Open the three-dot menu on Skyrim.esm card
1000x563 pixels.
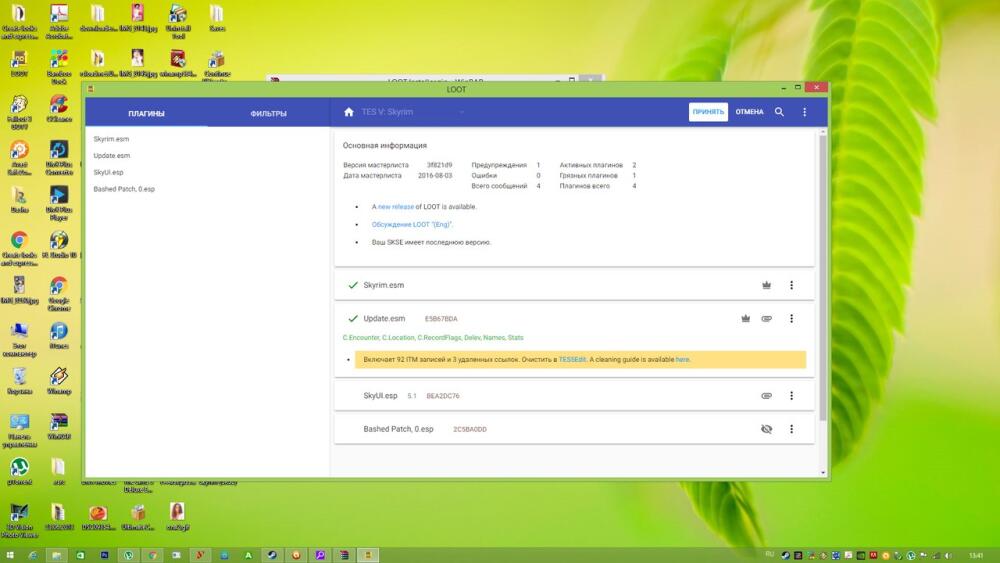(791, 285)
